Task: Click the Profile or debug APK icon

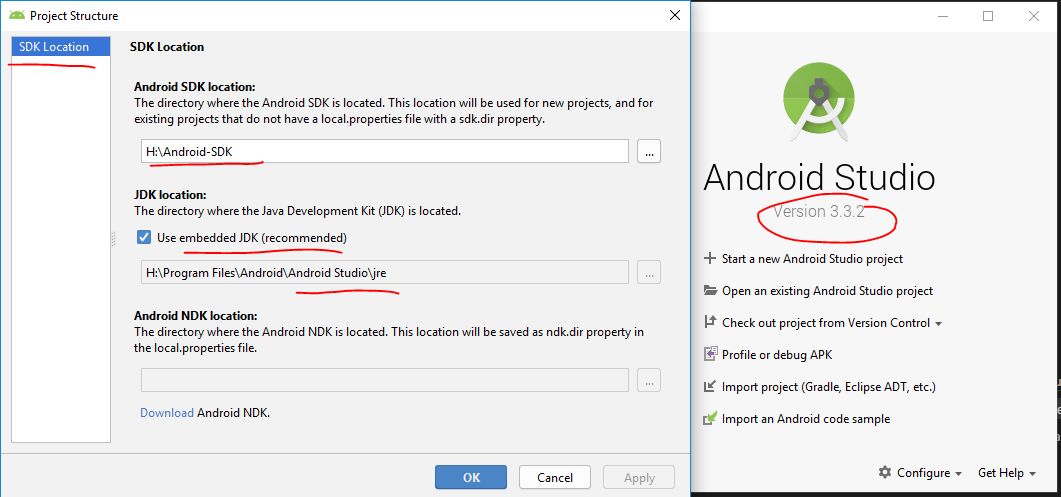Action: (710, 354)
